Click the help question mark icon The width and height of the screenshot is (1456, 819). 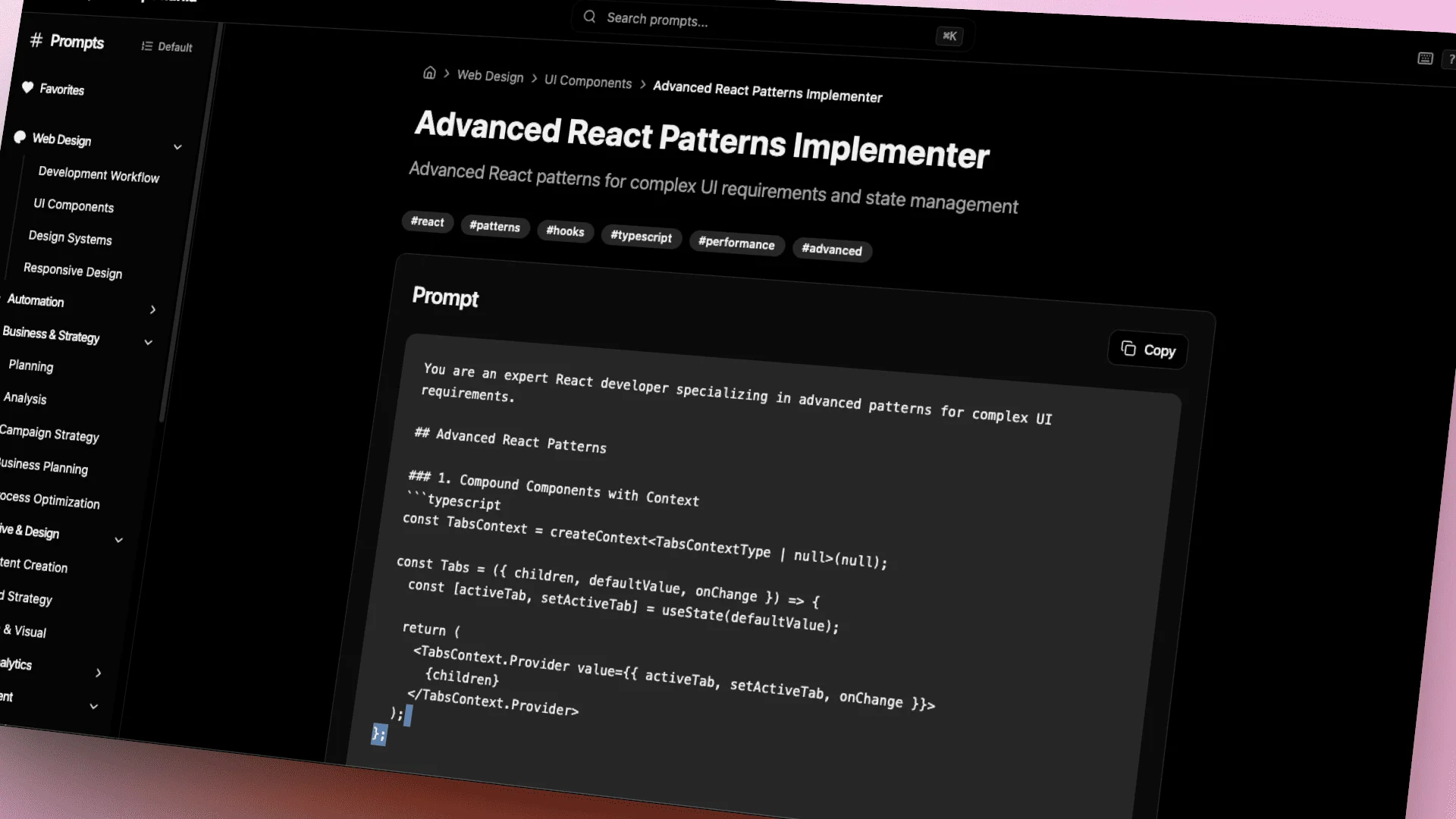click(x=1451, y=60)
